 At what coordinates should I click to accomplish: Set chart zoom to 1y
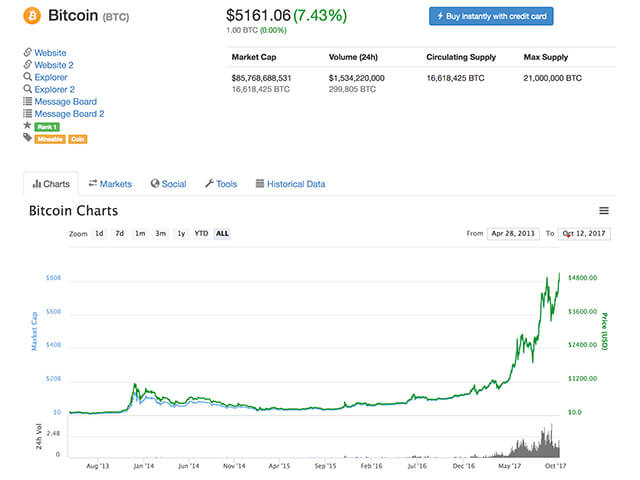point(181,233)
